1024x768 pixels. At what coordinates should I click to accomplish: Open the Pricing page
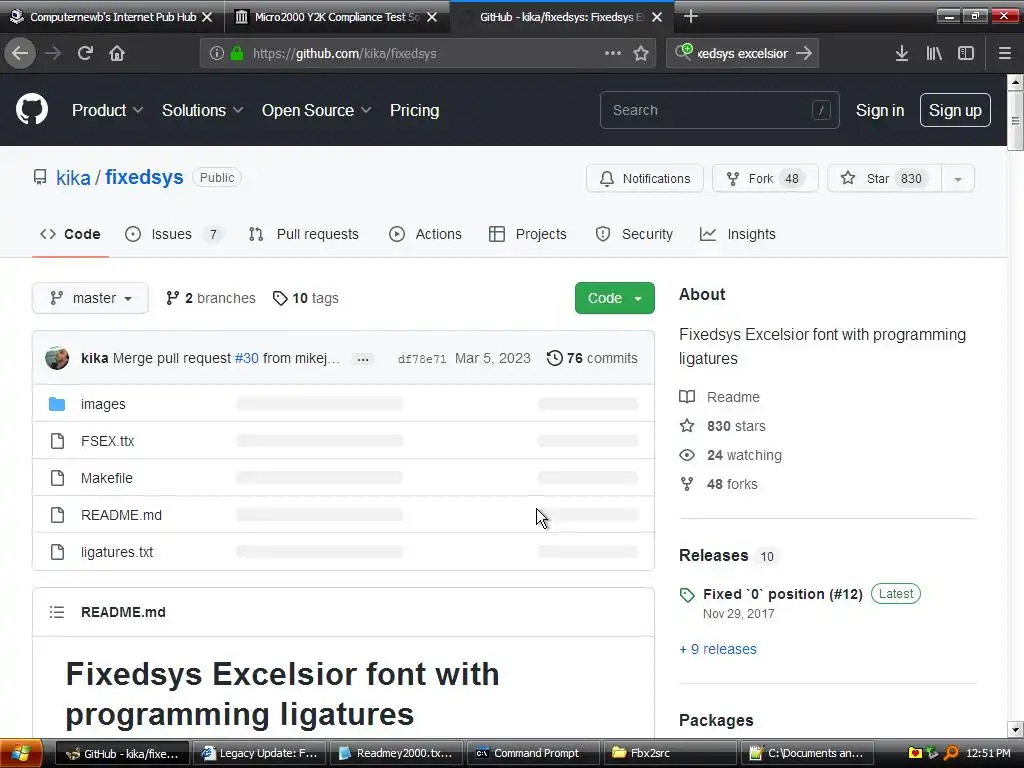(x=414, y=110)
